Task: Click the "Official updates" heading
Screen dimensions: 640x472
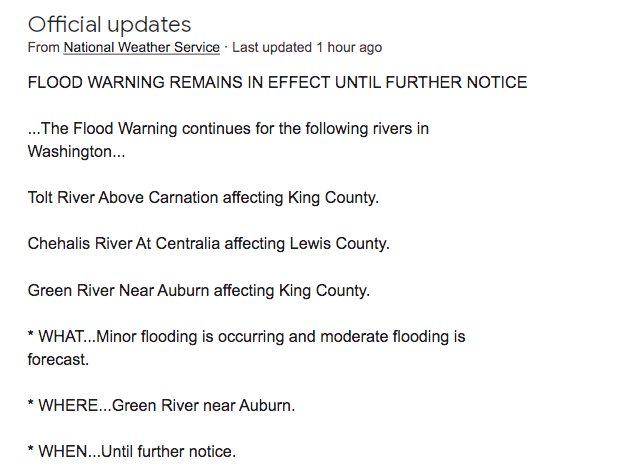Action: click(x=109, y=24)
